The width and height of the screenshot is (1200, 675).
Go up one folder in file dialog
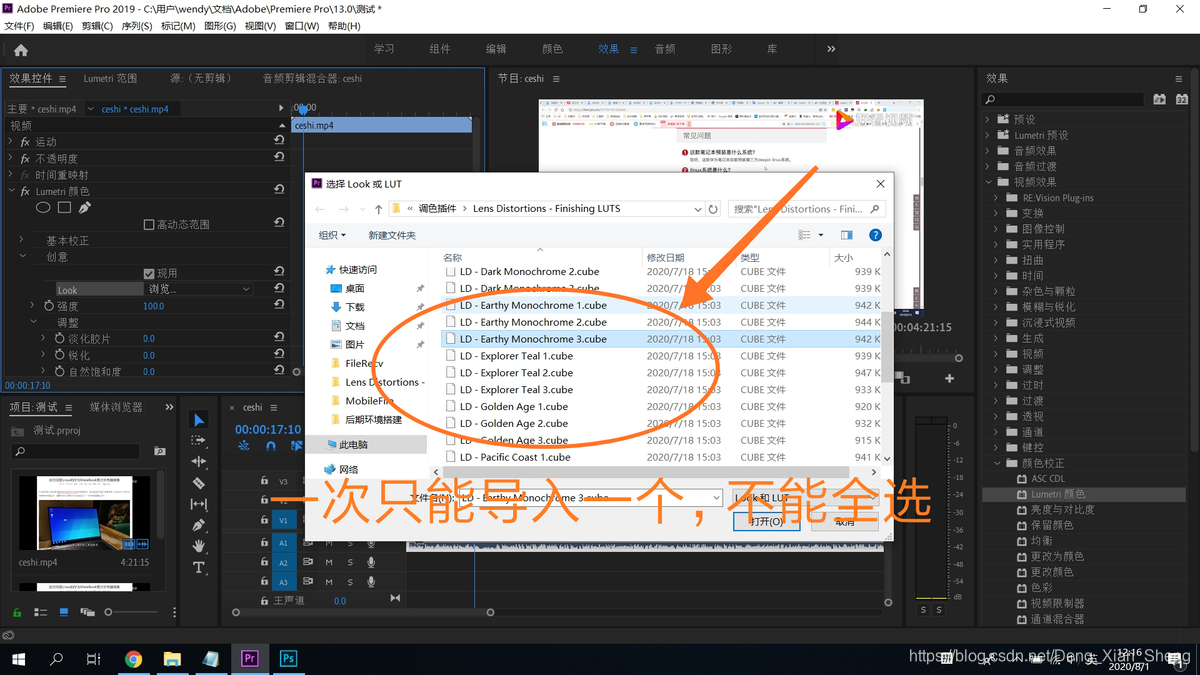[378, 209]
